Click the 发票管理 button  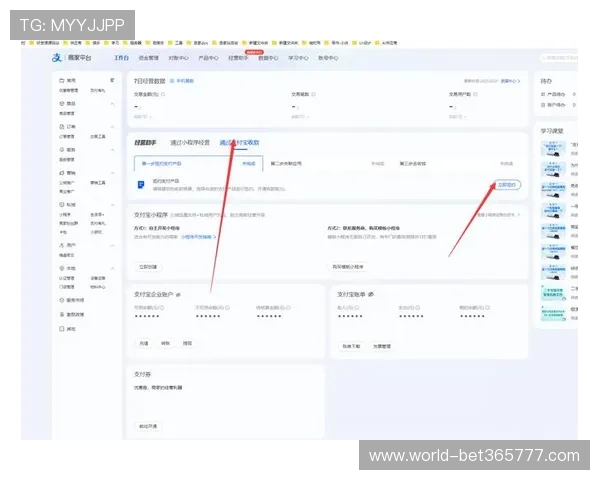pyautogui.click(x=382, y=346)
